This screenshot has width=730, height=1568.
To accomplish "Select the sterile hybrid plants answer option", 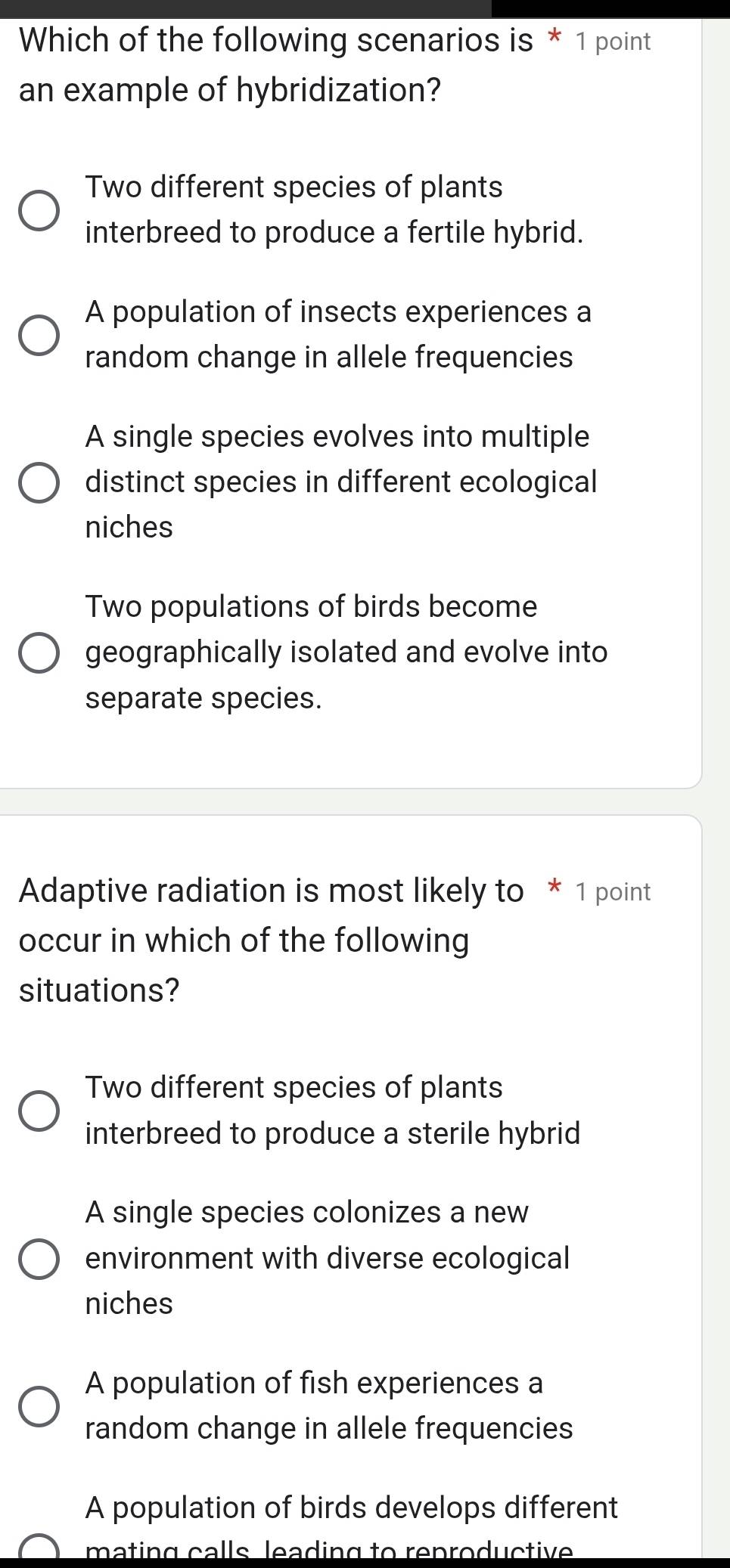I will click(39, 1111).
